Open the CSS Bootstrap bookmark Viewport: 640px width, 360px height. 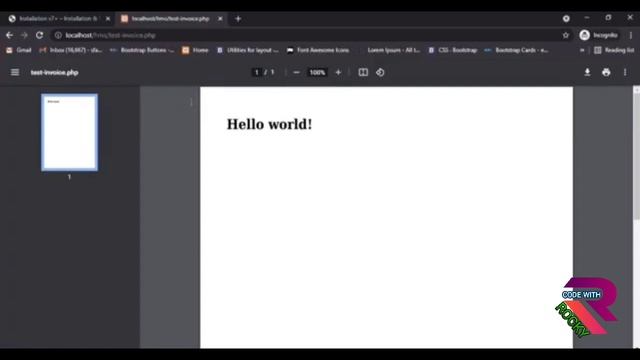point(453,50)
